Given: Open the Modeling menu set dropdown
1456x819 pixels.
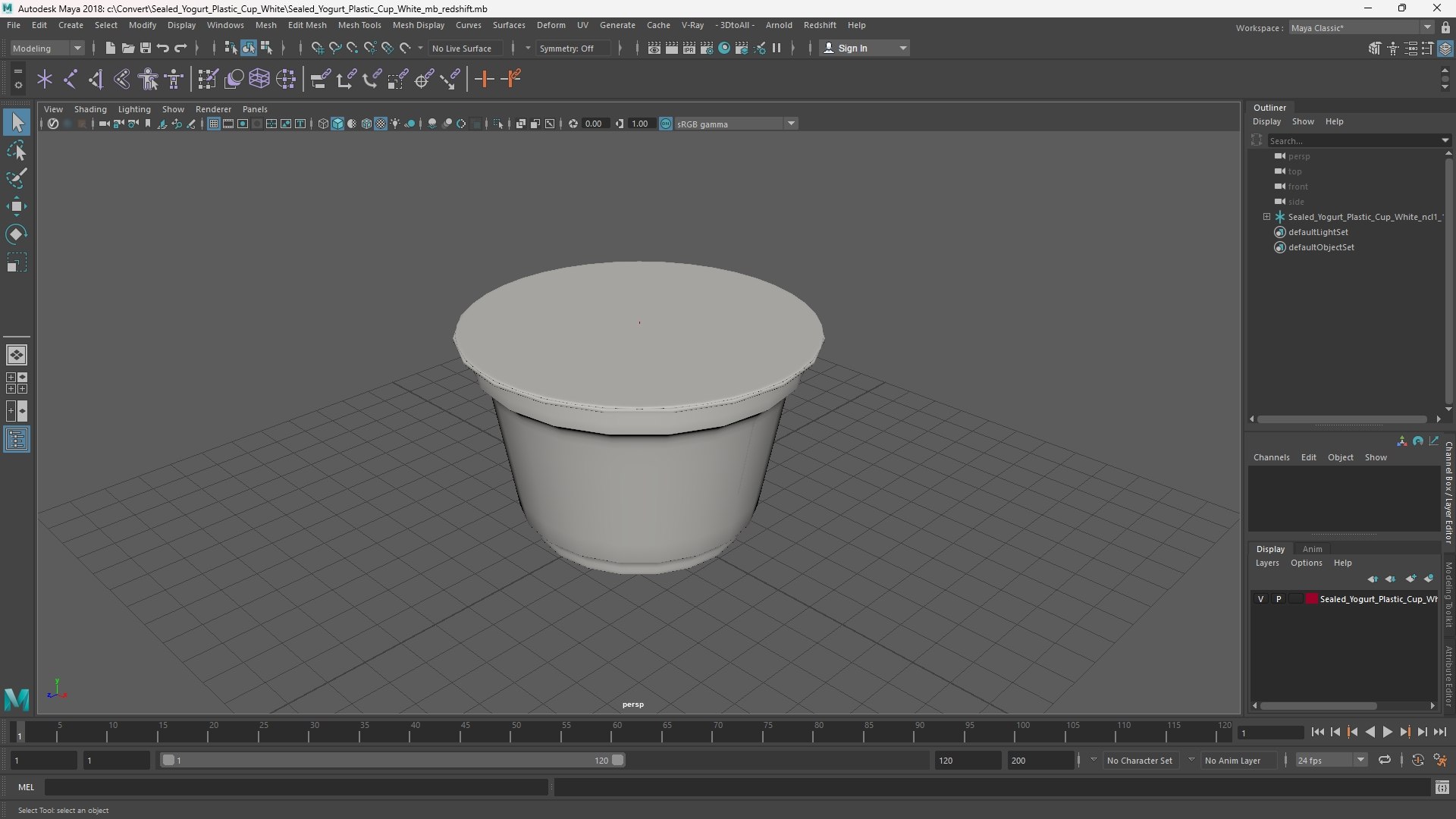Looking at the screenshot, I should pyautogui.click(x=47, y=48).
